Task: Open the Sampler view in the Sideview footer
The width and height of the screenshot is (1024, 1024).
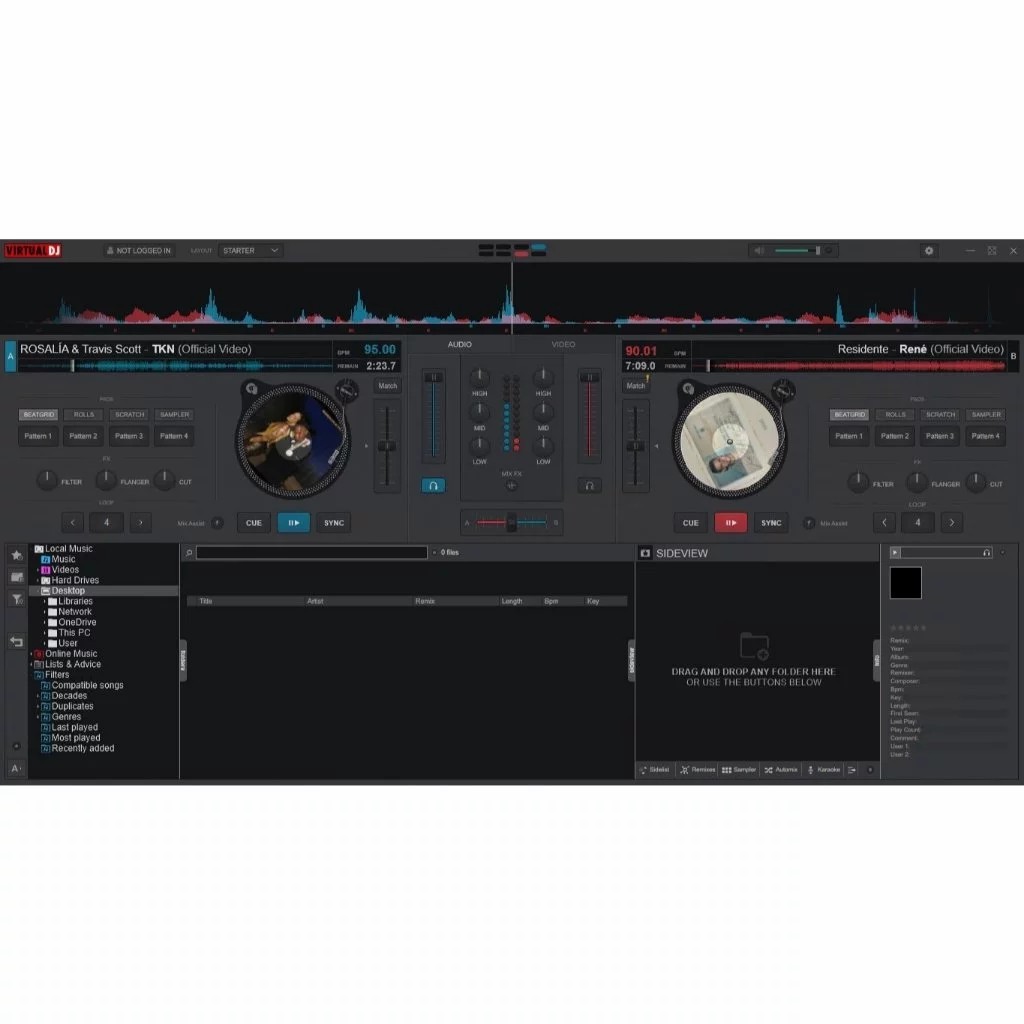Action: point(739,770)
